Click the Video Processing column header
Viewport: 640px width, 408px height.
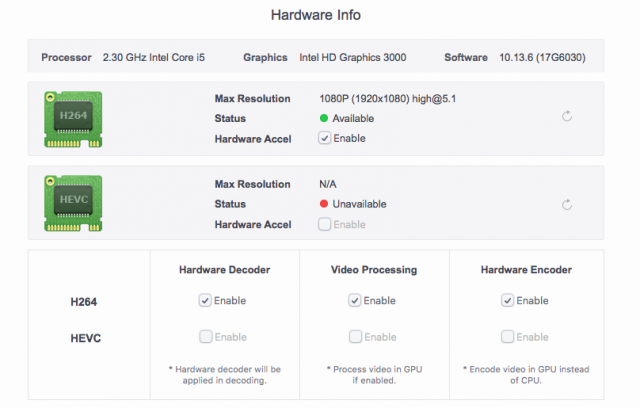tap(374, 270)
